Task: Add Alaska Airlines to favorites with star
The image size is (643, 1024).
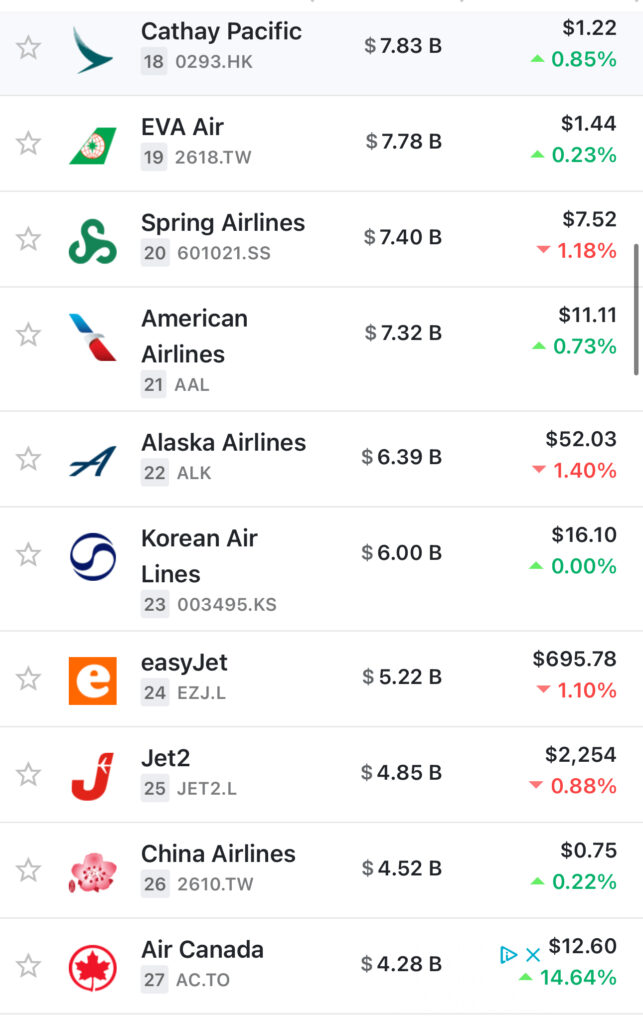Action: point(28,458)
